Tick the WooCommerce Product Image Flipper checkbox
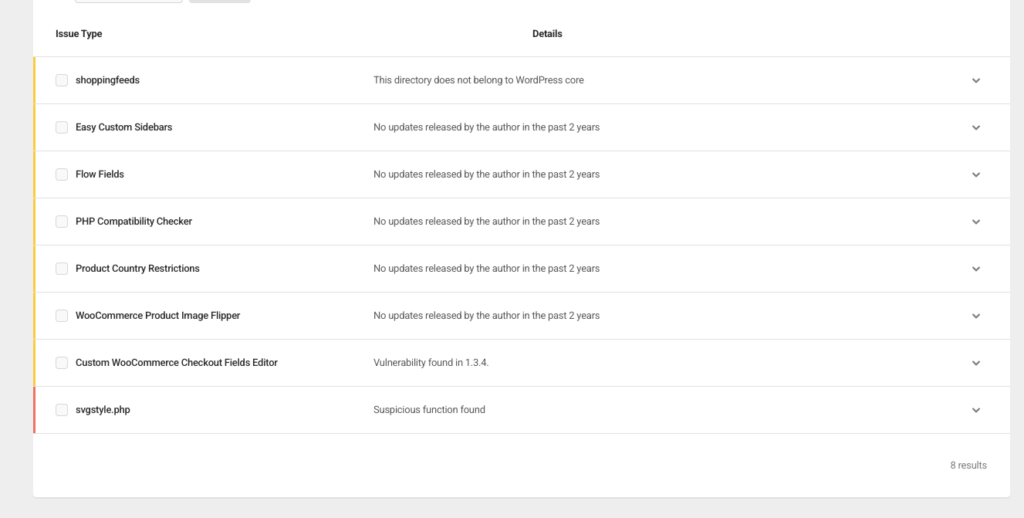The width and height of the screenshot is (1024, 518). coord(62,315)
